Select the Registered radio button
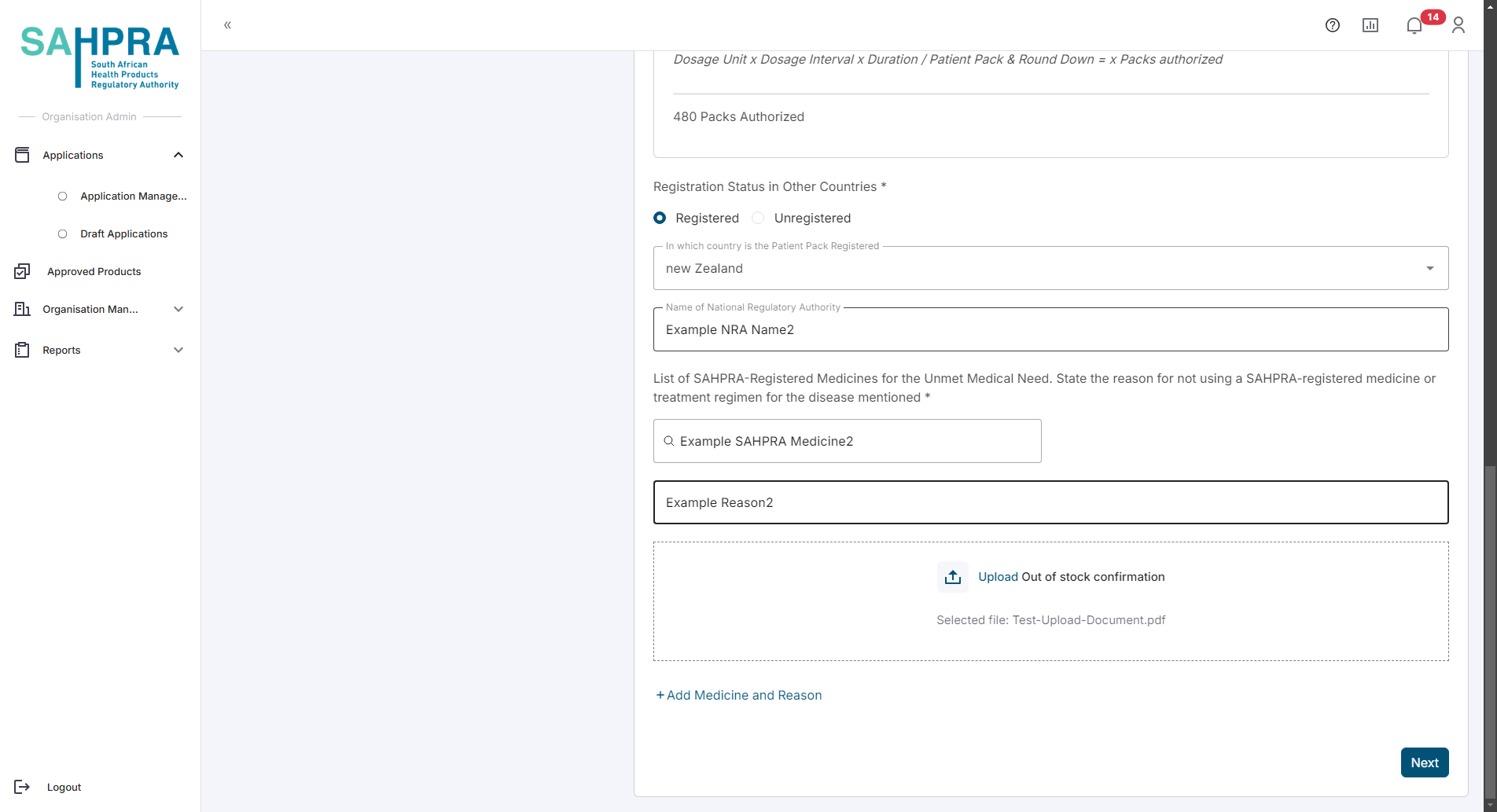The image size is (1497, 812). tap(660, 218)
